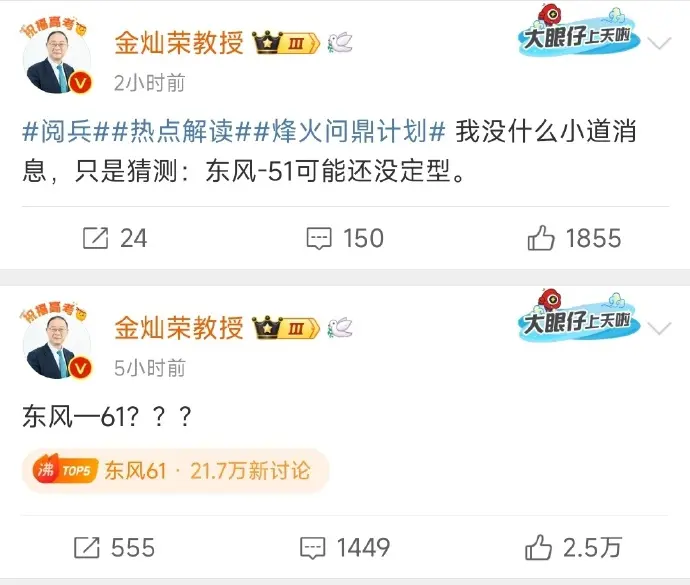The image size is (690, 585).
Task: Tap repost icon showing 555
Action: 87,548
